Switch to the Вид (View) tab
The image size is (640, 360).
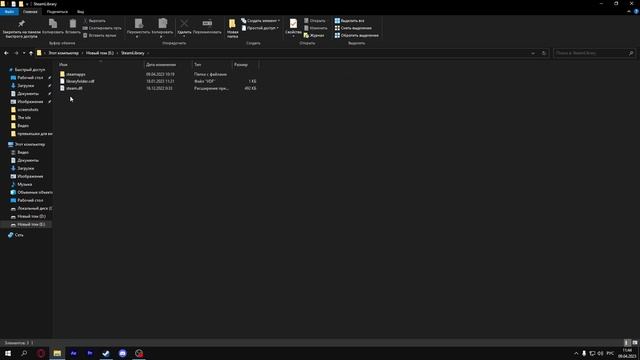[x=80, y=12]
